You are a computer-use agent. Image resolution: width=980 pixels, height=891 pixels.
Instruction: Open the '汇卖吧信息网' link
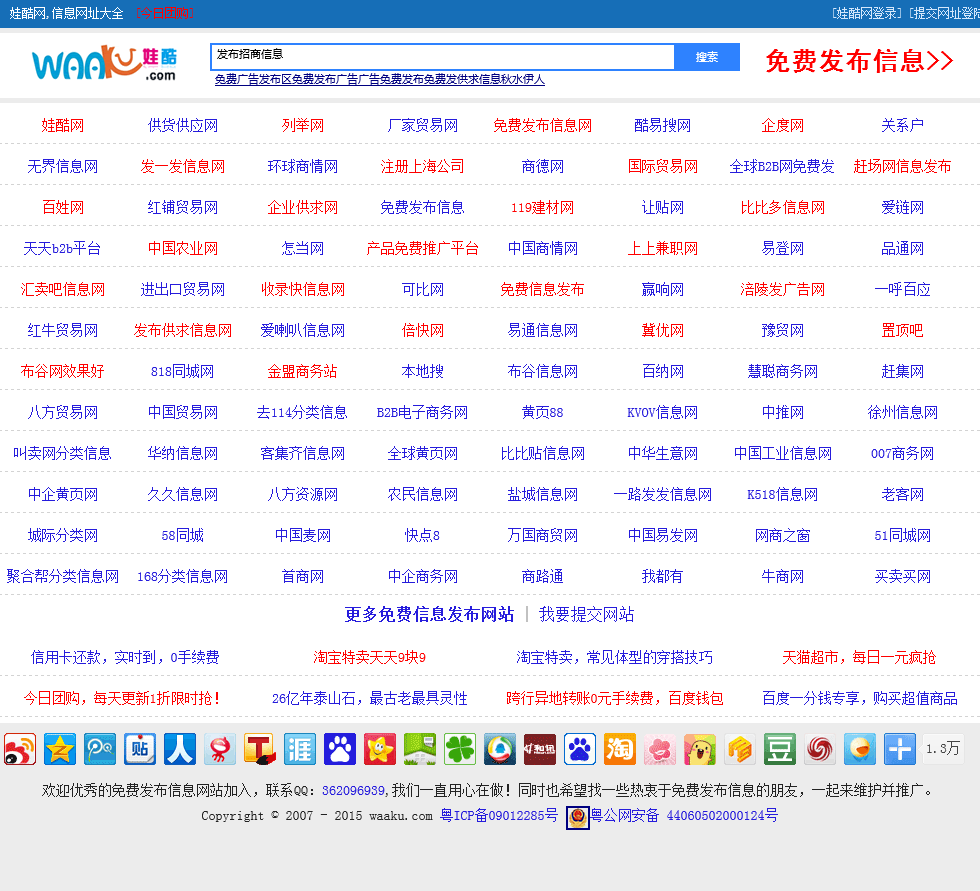tap(62, 290)
